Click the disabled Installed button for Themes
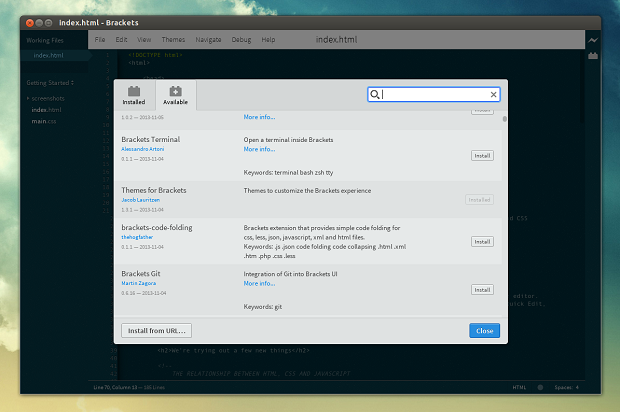 point(479,200)
